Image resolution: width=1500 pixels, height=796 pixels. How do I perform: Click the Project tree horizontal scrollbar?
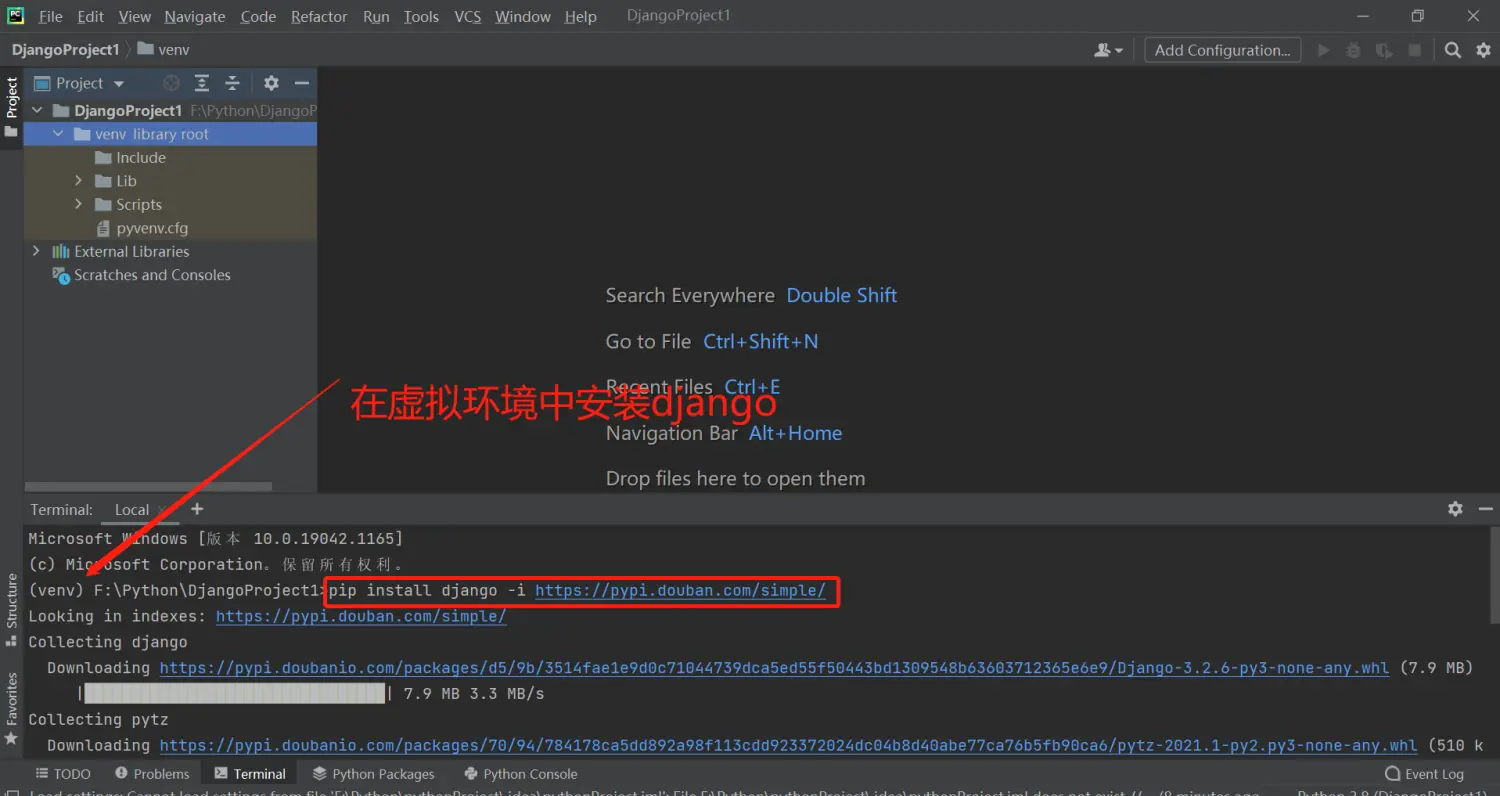[150, 487]
